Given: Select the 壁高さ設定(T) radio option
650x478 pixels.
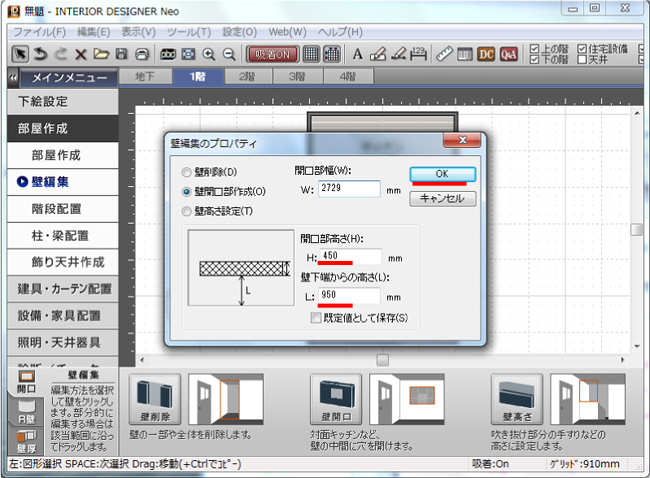Looking at the screenshot, I should 185,211.
